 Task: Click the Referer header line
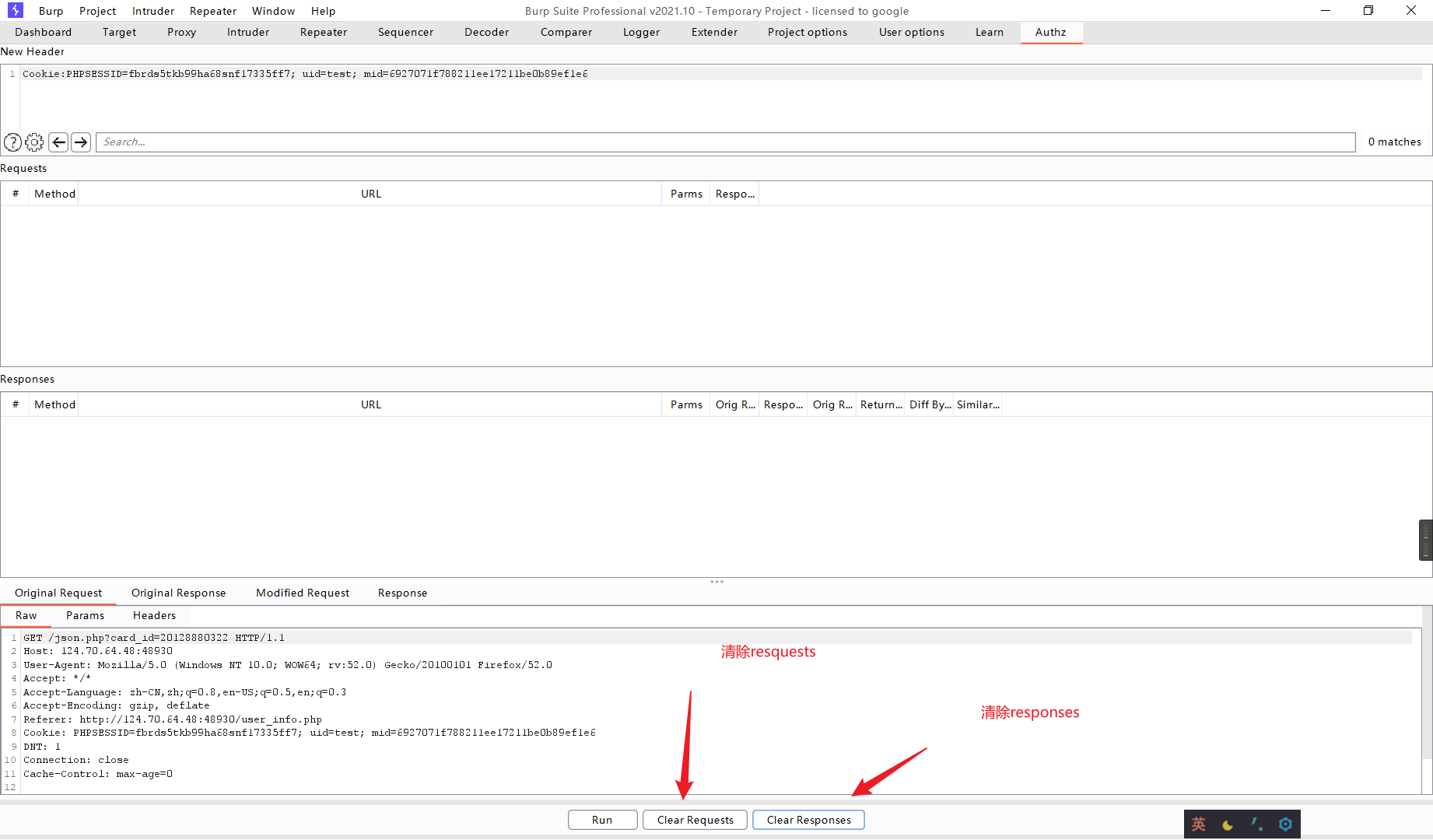pyautogui.click(x=173, y=719)
